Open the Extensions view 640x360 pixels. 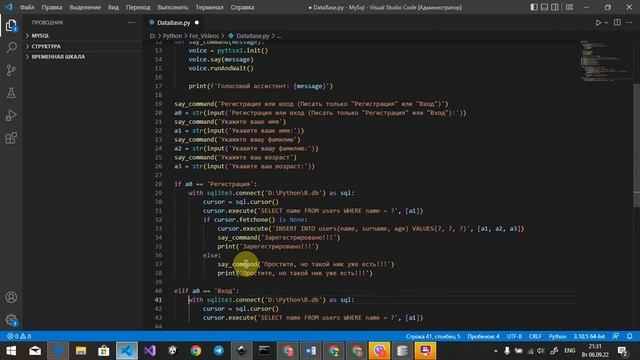11,138
